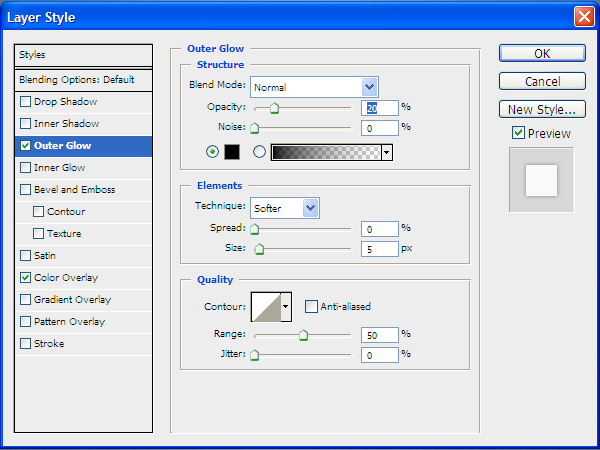Click the New Style... button
The width and height of the screenshot is (600, 450).
(x=542, y=109)
